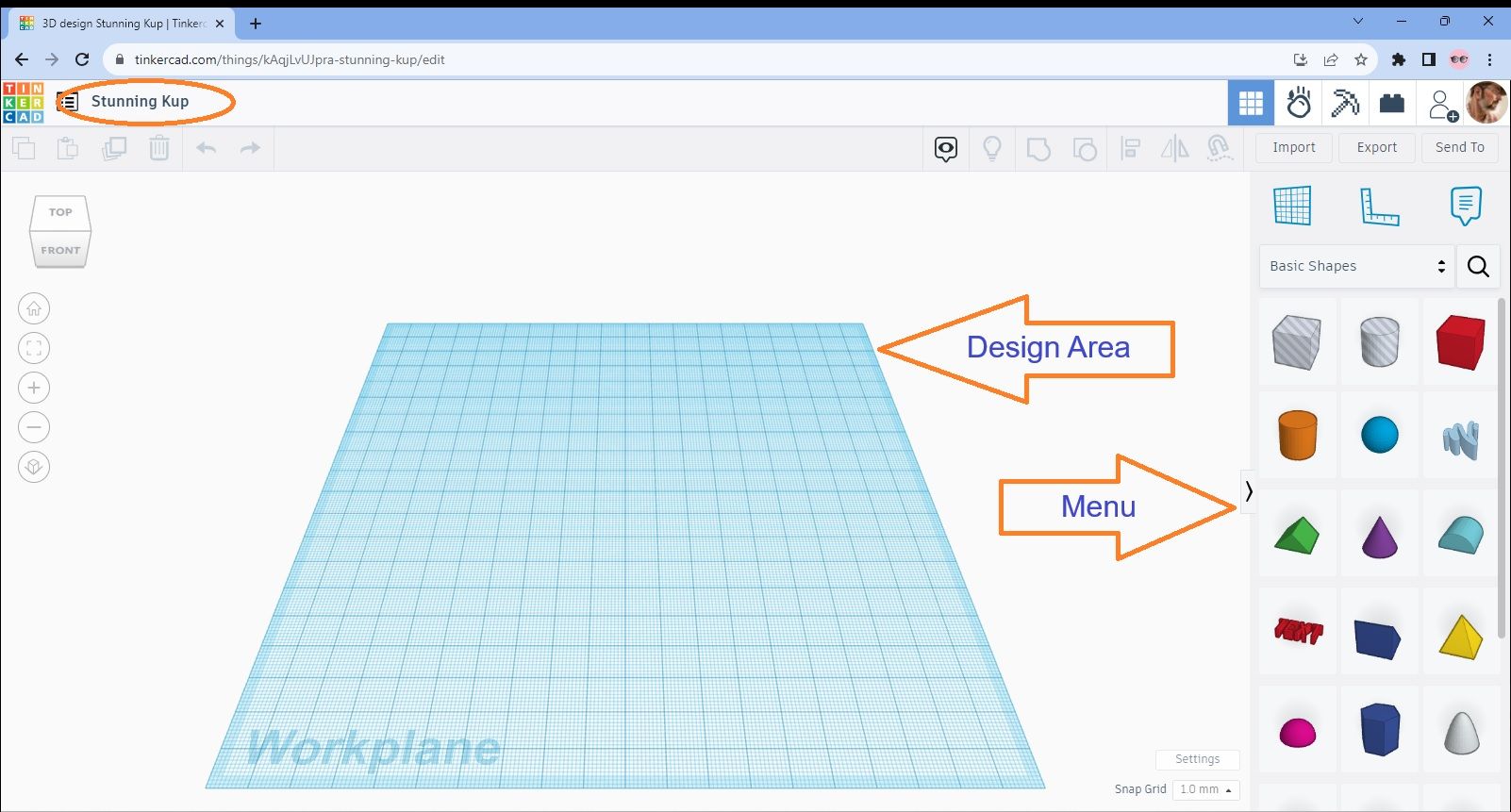Open the Sim Lab icon
Screen dimensions: 1511x812
[x=1299, y=103]
